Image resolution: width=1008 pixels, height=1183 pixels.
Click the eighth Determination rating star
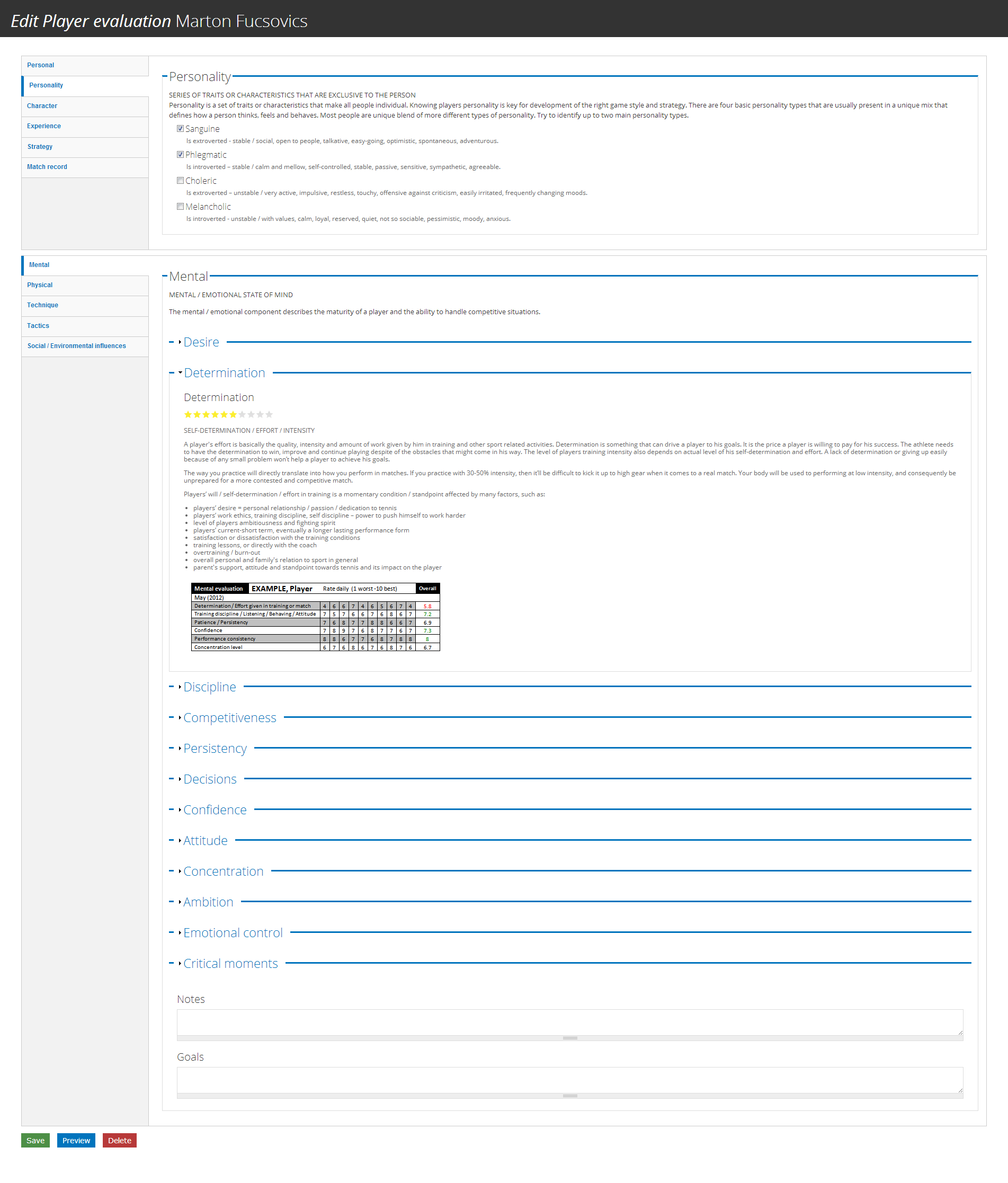pyautogui.click(x=251, y=414)
